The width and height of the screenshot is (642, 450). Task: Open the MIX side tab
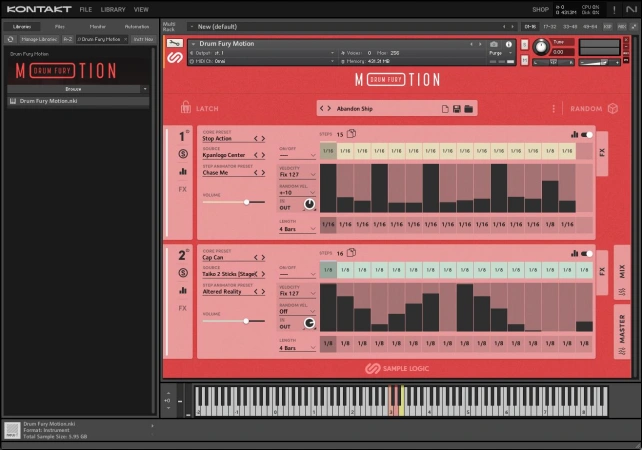622,274
